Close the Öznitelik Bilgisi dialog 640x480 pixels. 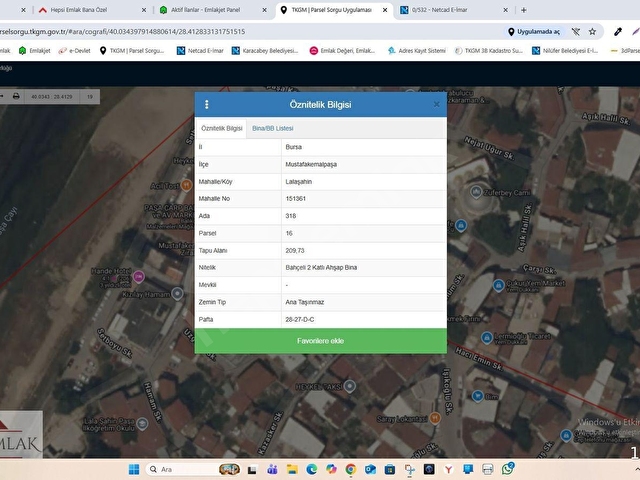(436, 104)
